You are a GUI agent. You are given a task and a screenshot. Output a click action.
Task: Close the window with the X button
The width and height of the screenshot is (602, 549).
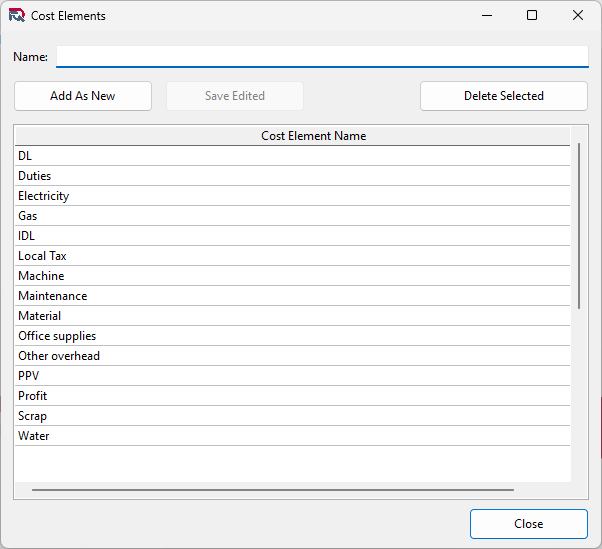[578, 15]
